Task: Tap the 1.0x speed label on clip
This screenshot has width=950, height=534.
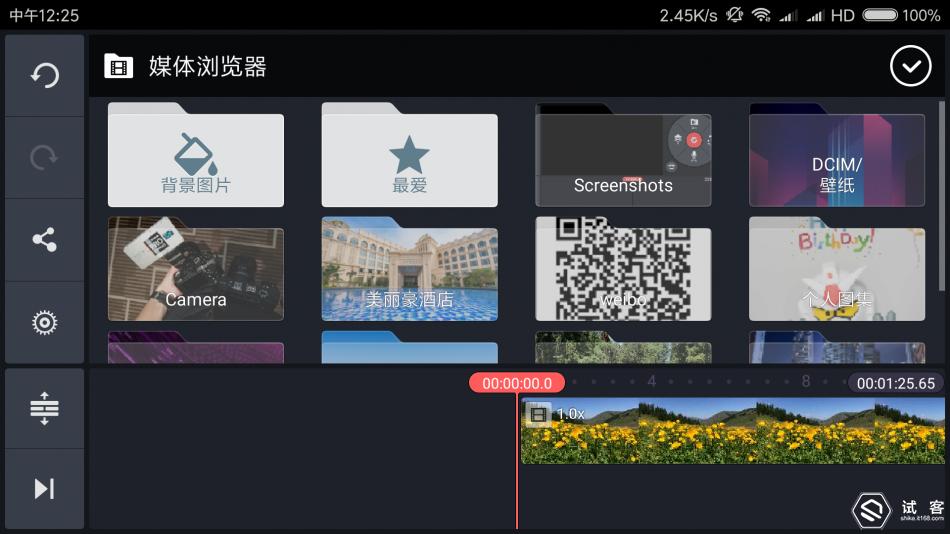Action: (x=571, y=414)
